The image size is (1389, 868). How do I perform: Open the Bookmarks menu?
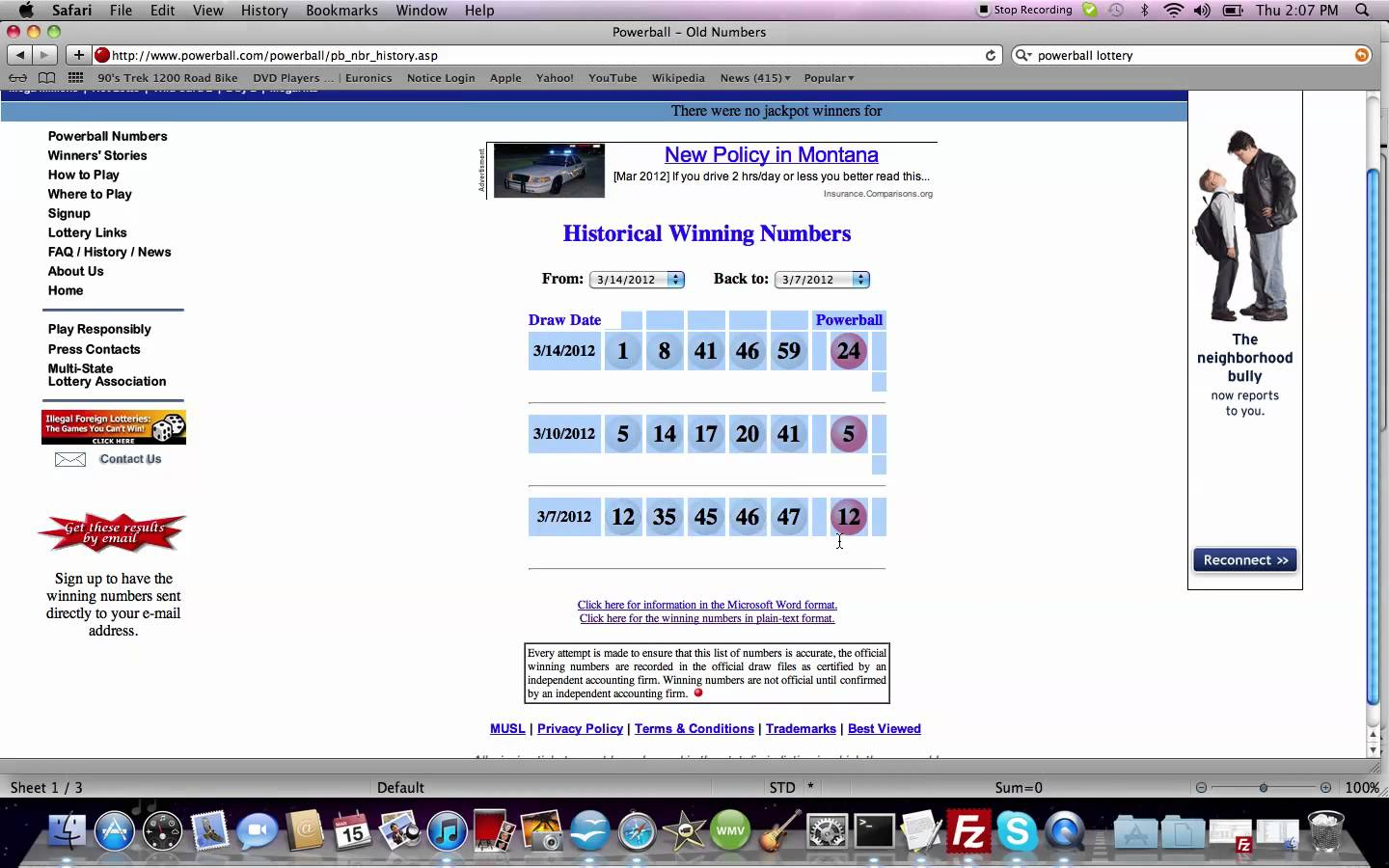pos(341,10)
